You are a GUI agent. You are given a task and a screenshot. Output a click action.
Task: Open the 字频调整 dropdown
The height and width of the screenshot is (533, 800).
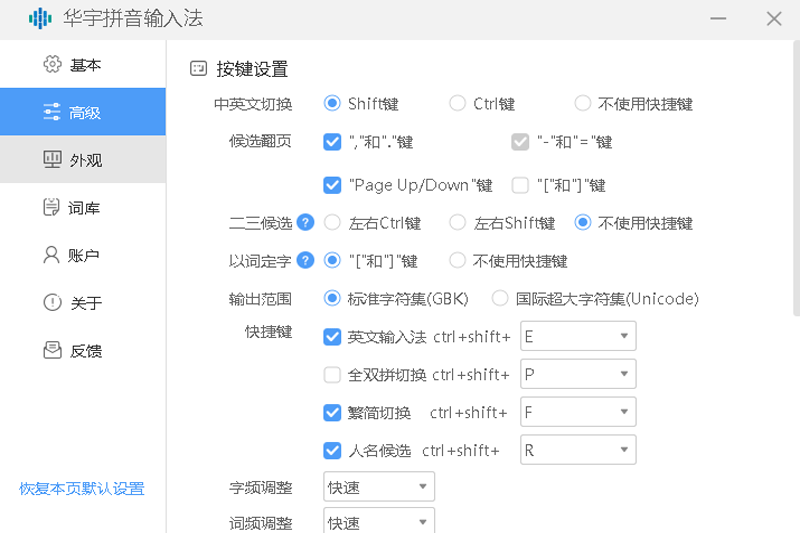tap(379, 488)
